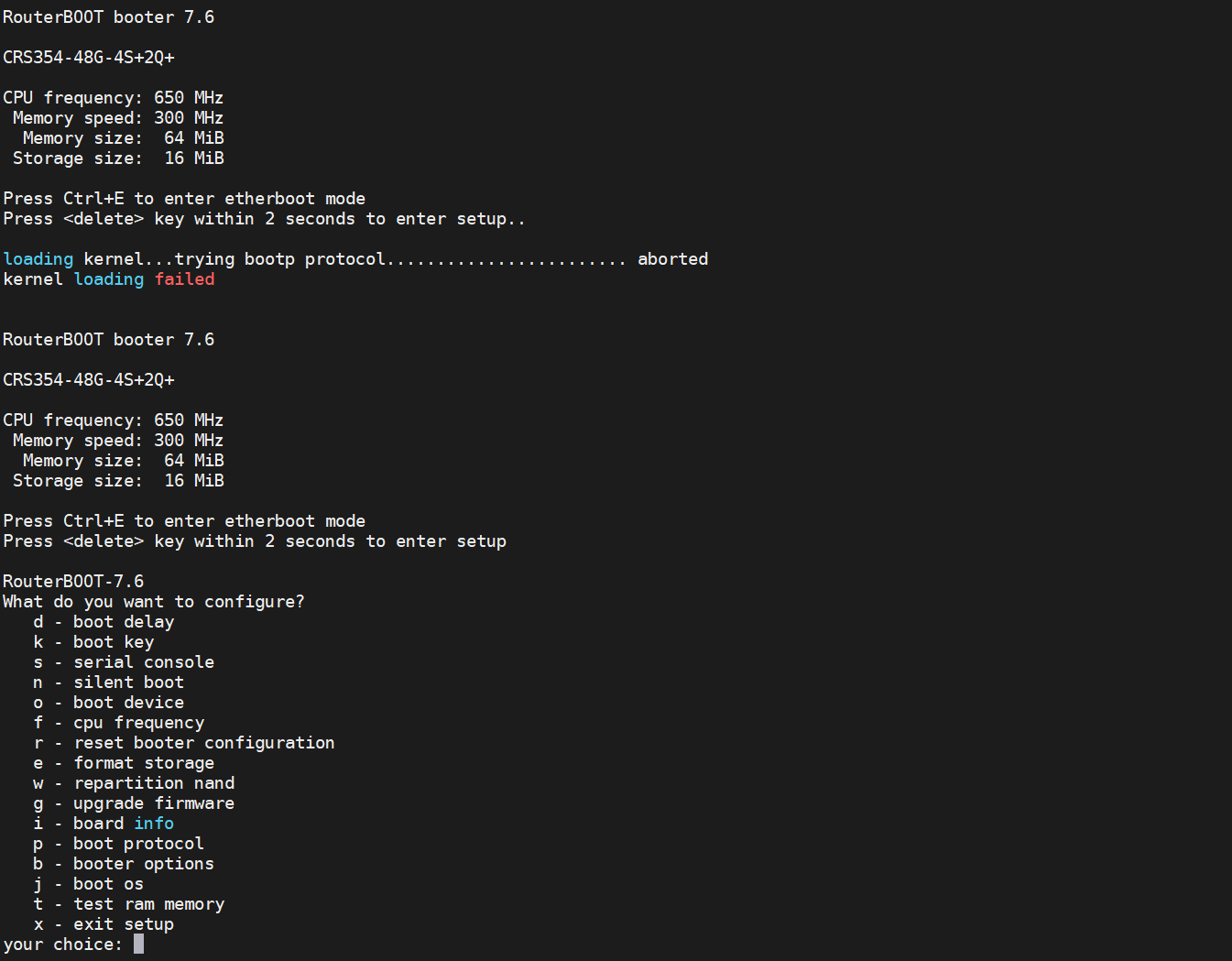Click the 'aborted' word after bootp dots

pos(672,259)
